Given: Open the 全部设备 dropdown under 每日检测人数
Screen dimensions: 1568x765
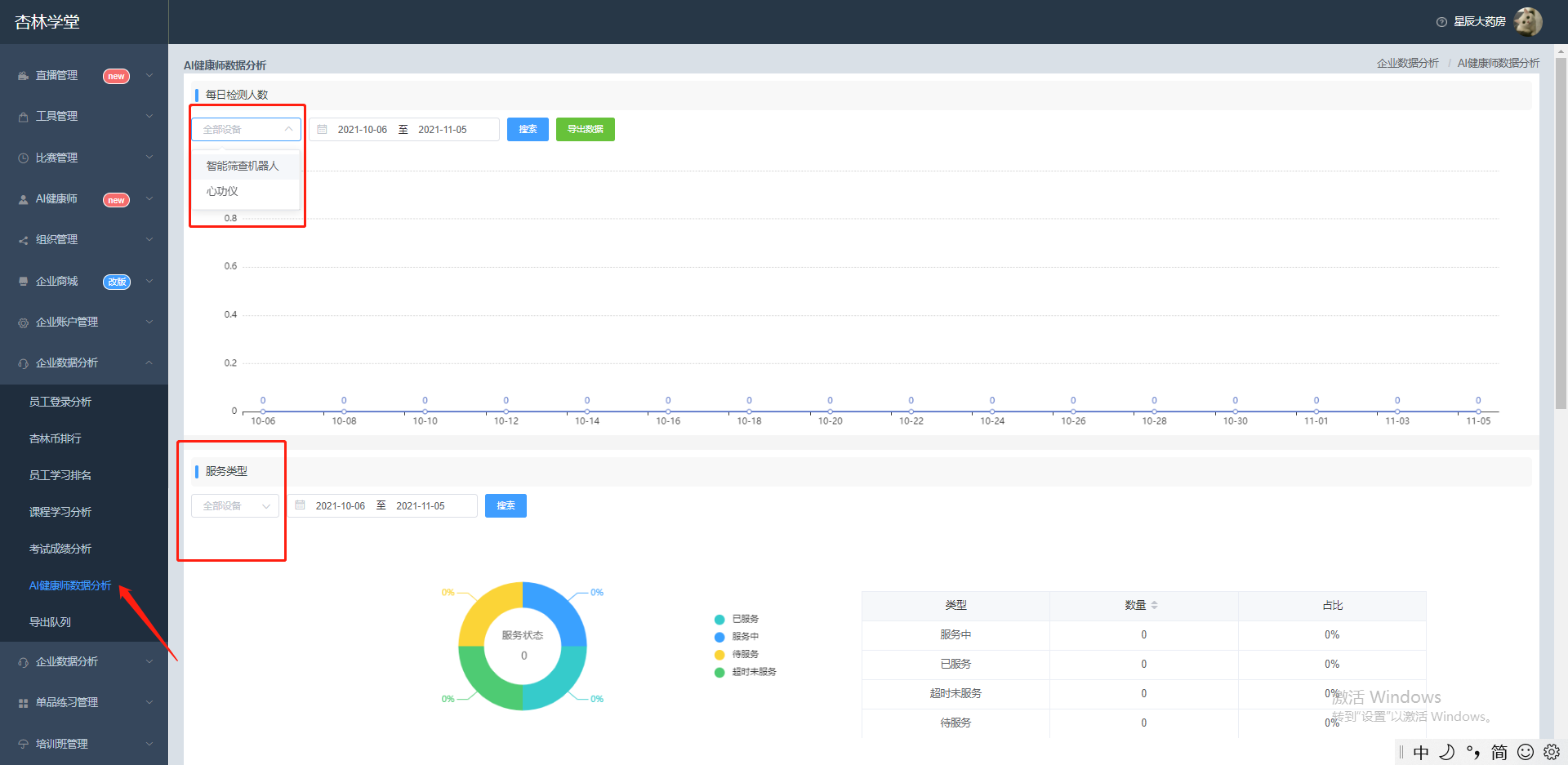Looking at the screenshot, I should (247, 129).
